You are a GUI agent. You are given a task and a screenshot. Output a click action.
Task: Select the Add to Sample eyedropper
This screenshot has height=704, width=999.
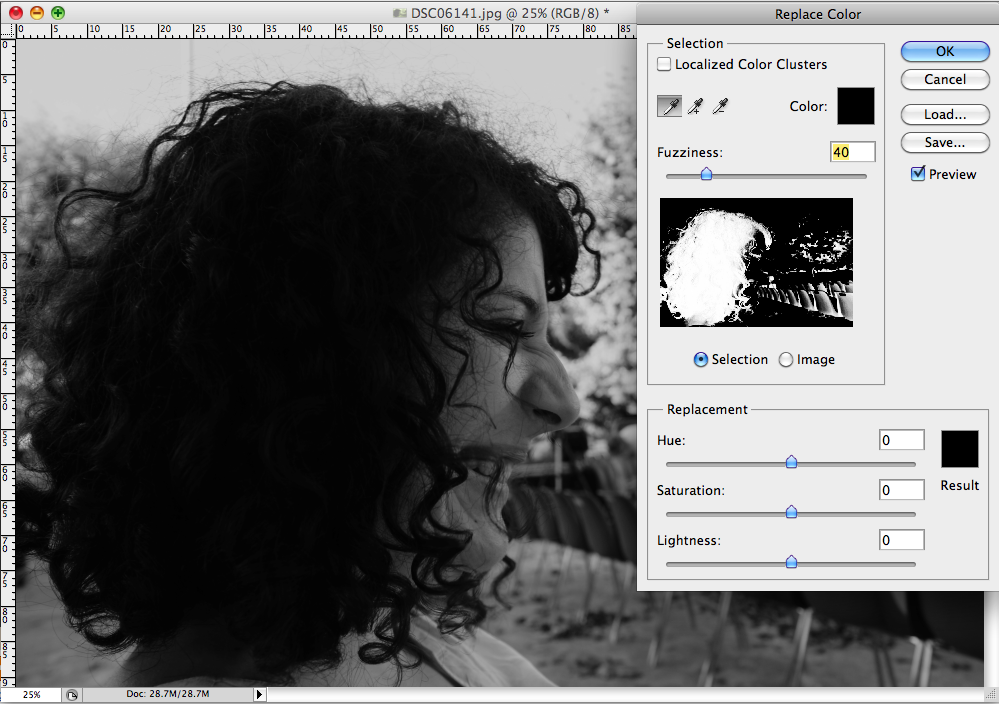coord(695,105)
